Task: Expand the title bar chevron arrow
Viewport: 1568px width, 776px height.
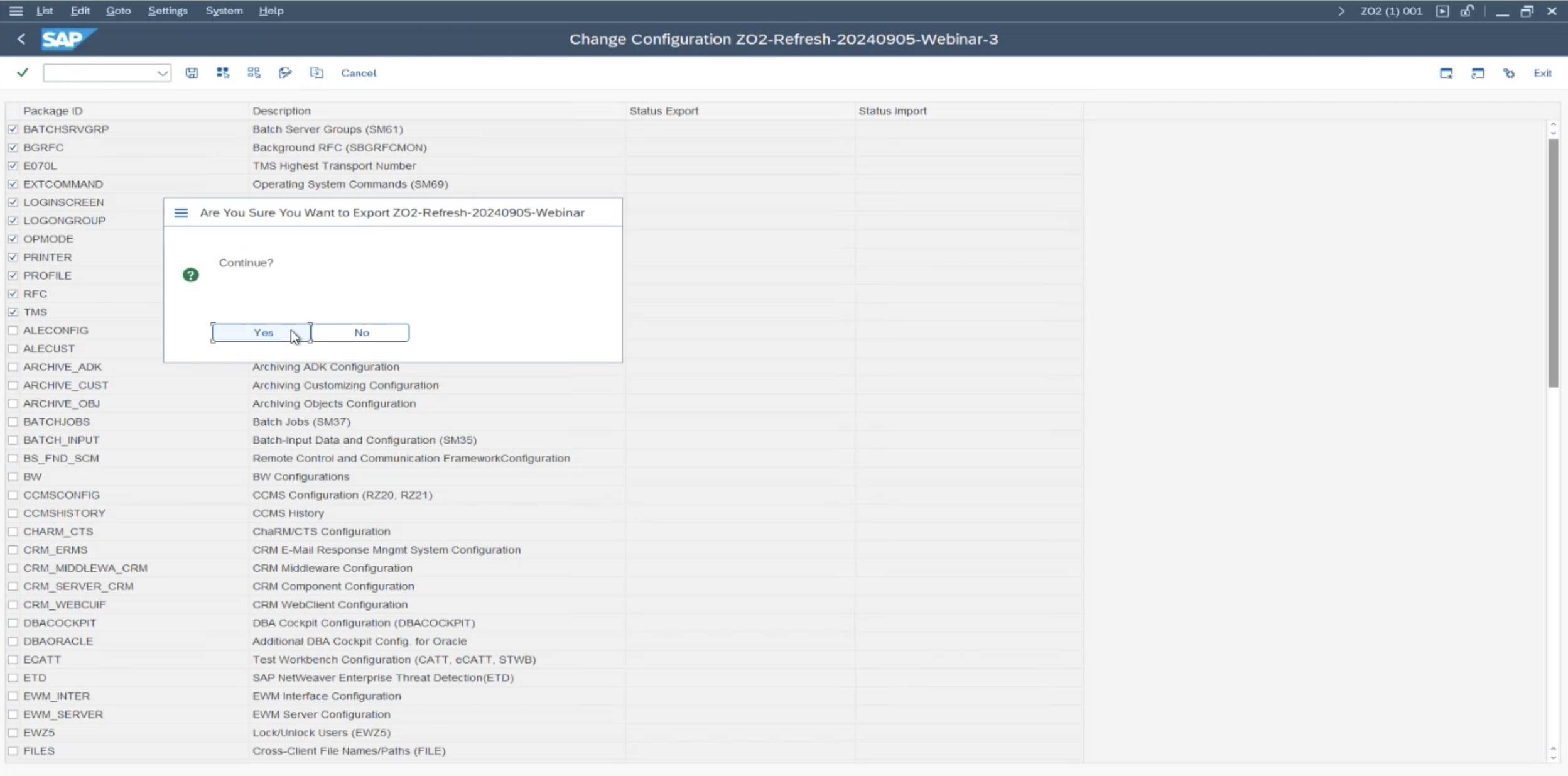Action: pos(1341,11)
